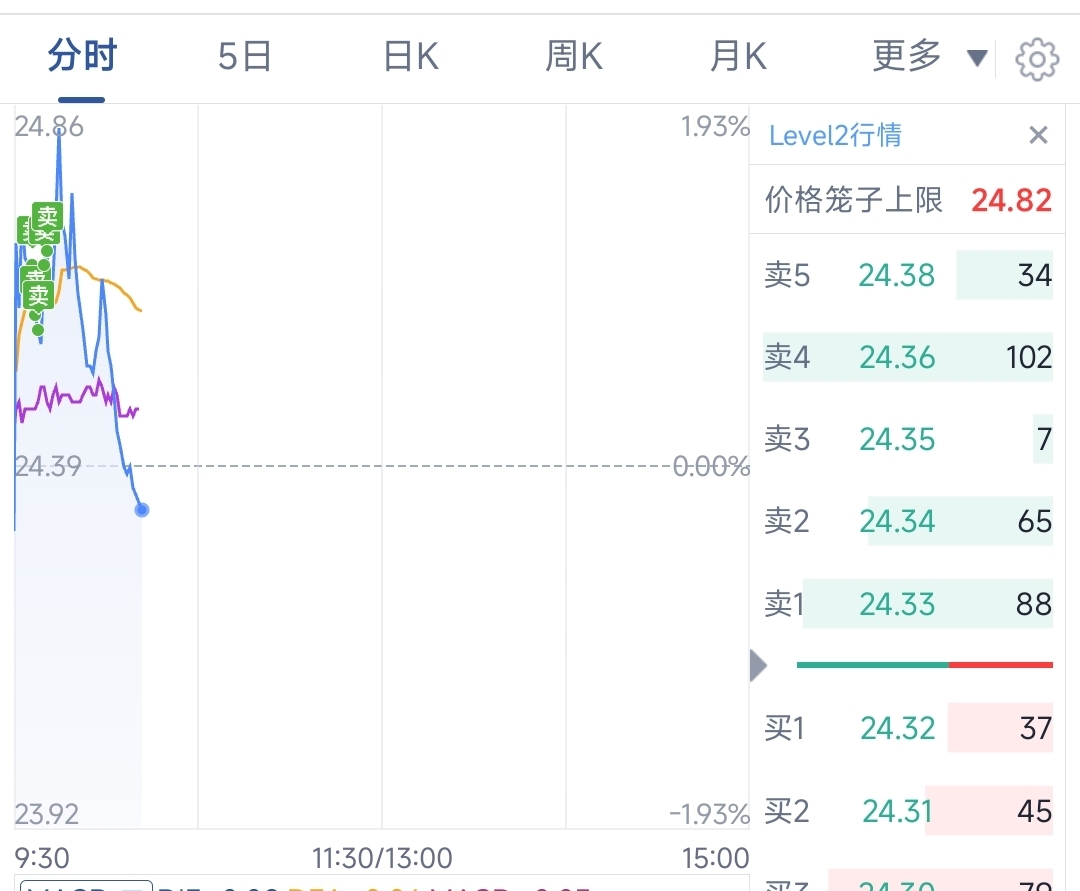Tap the buy-sell ratio bar

click(x=924, y=665)
